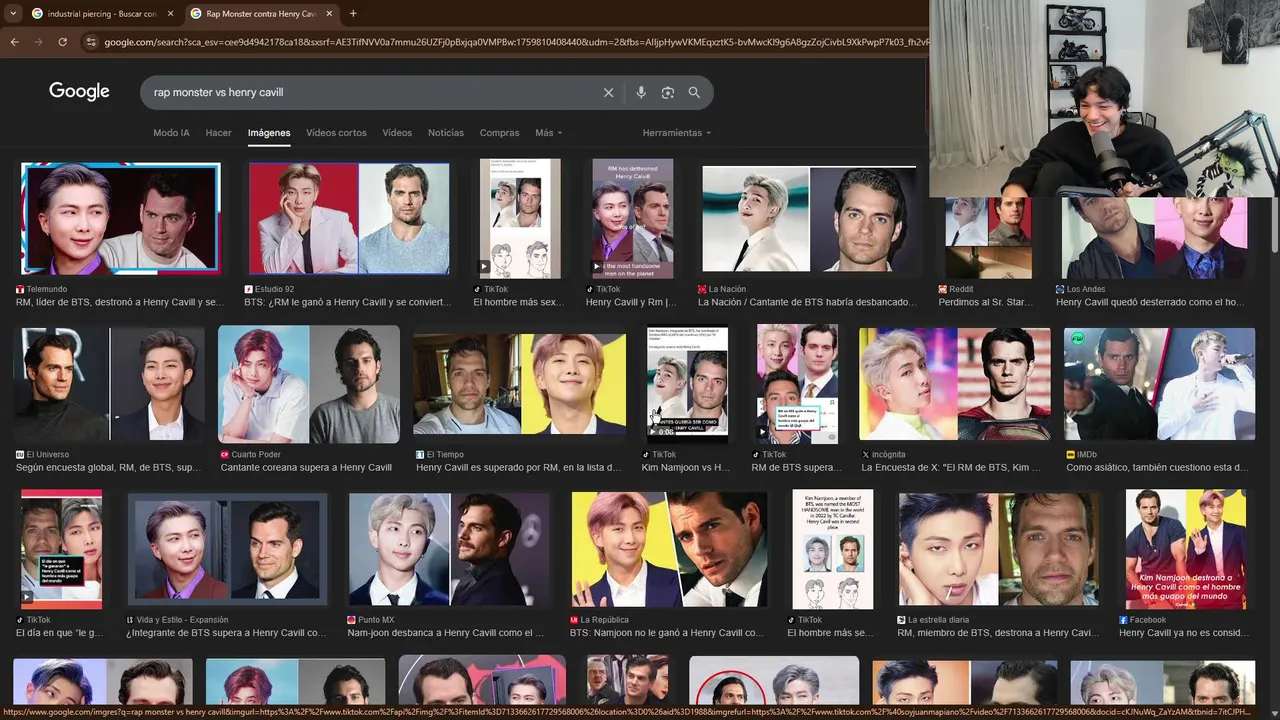Viewport: 1280px width, 720px height.
Task: Open the El Universo image thumbnail
Action: 109,385
